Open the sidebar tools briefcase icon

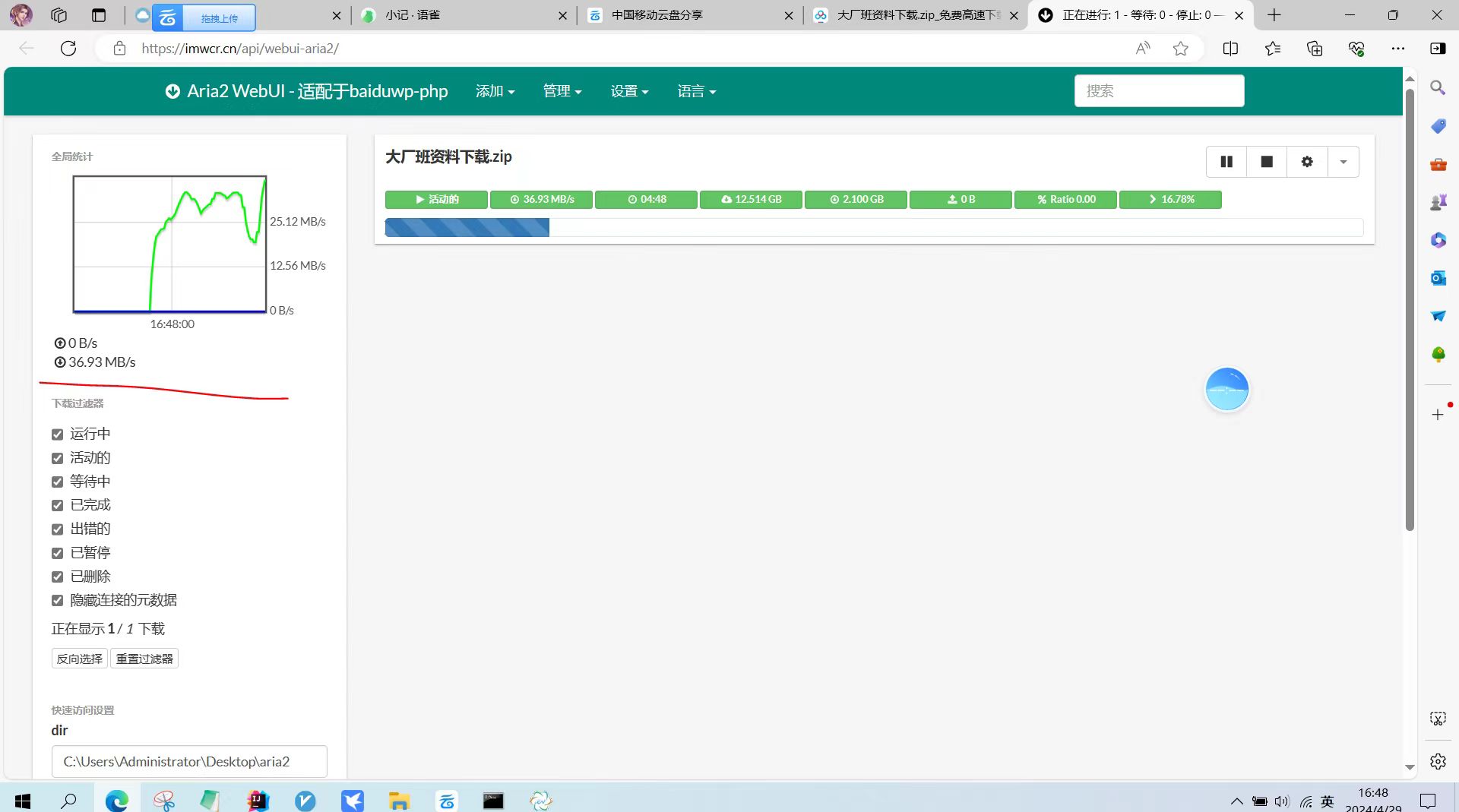(1438, 164)
